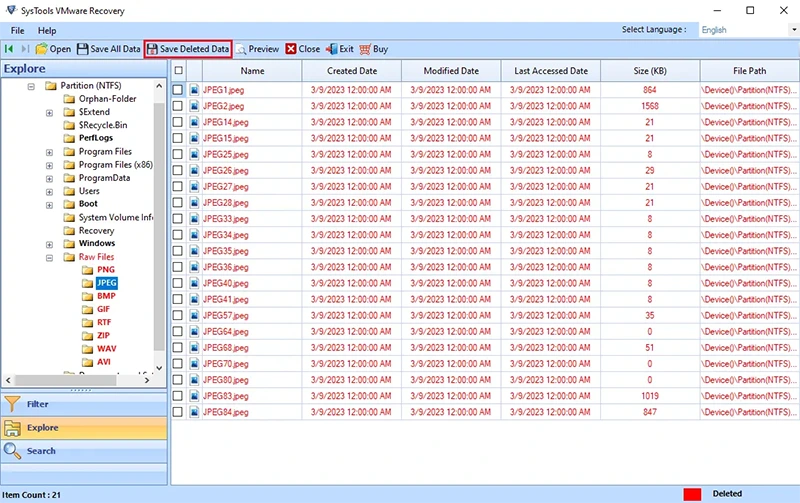This screenshot has width=800, height=503.
Task: Select the System Volume Info folder
Action: [115, 217]
